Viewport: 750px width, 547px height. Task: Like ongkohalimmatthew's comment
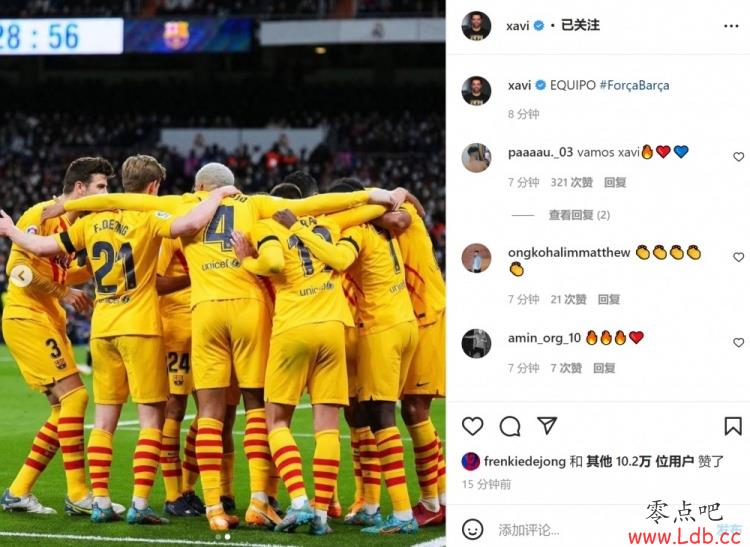(739, 257)
